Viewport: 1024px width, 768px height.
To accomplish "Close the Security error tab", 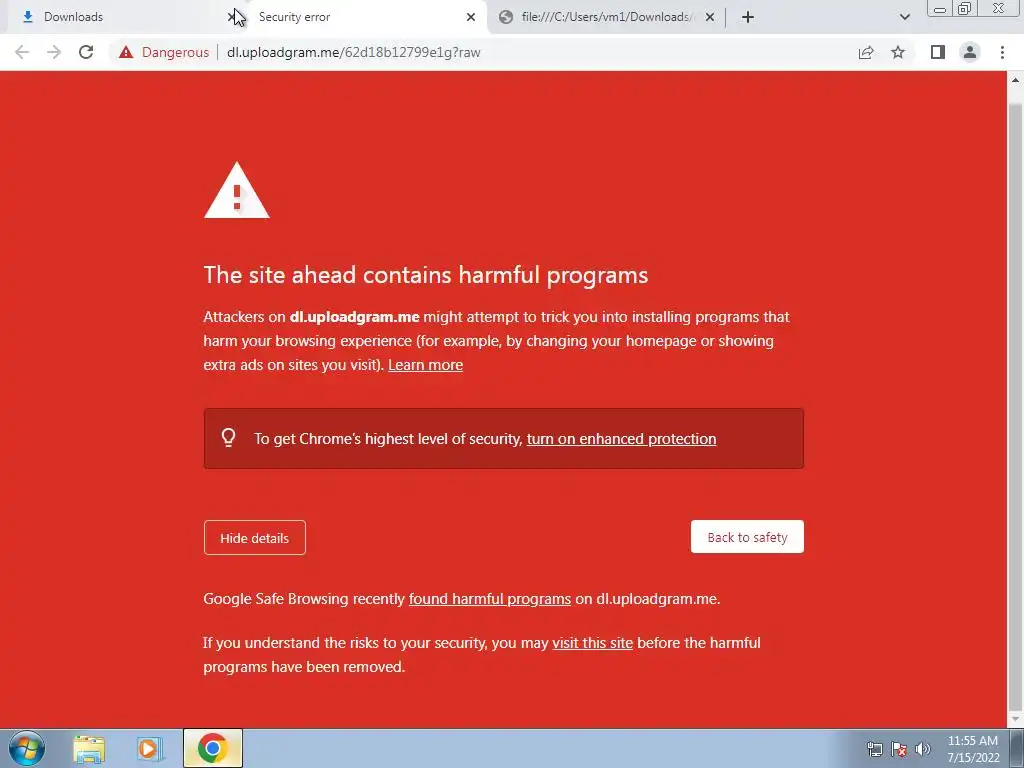I will pos(471,17).
